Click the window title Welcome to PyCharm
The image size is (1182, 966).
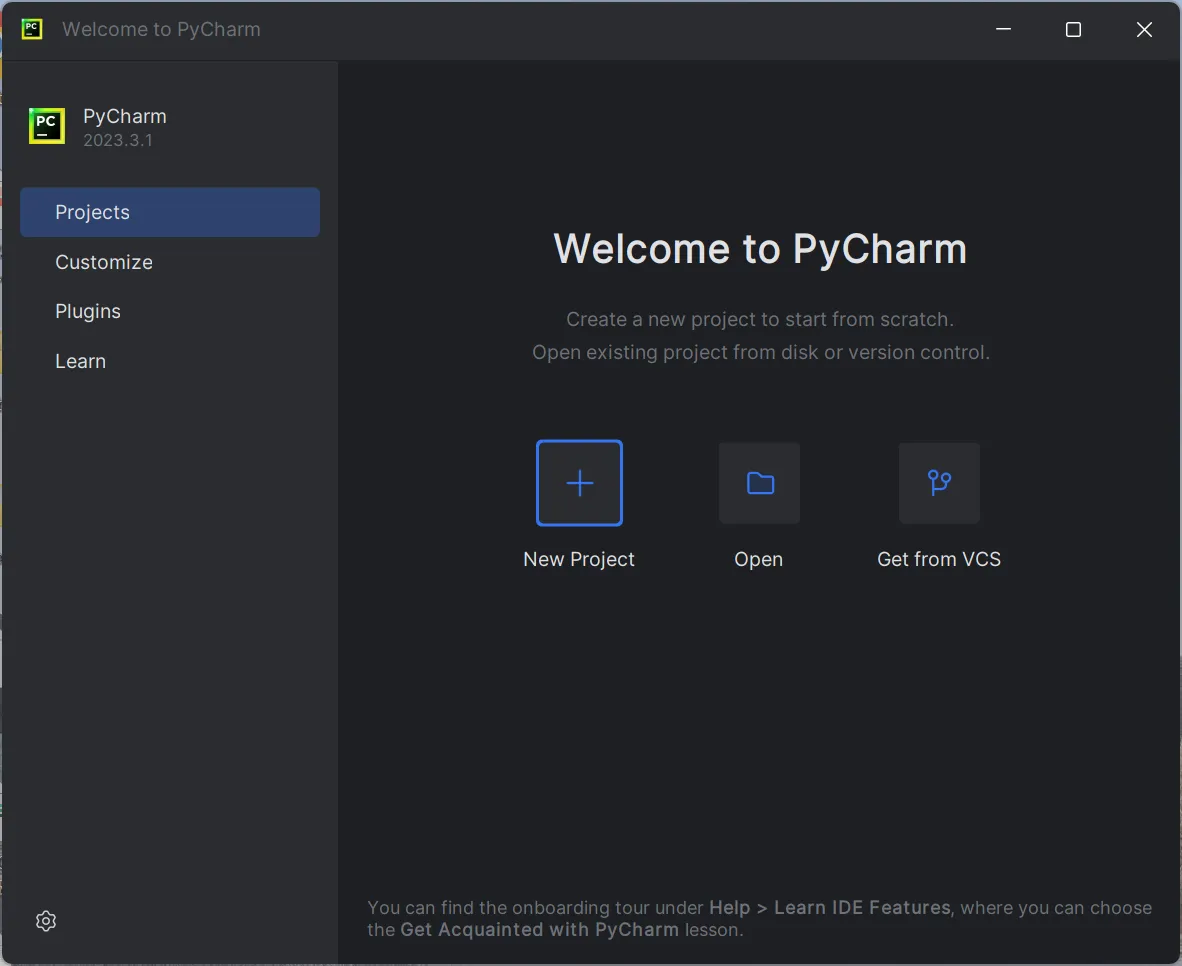point(161,29)
